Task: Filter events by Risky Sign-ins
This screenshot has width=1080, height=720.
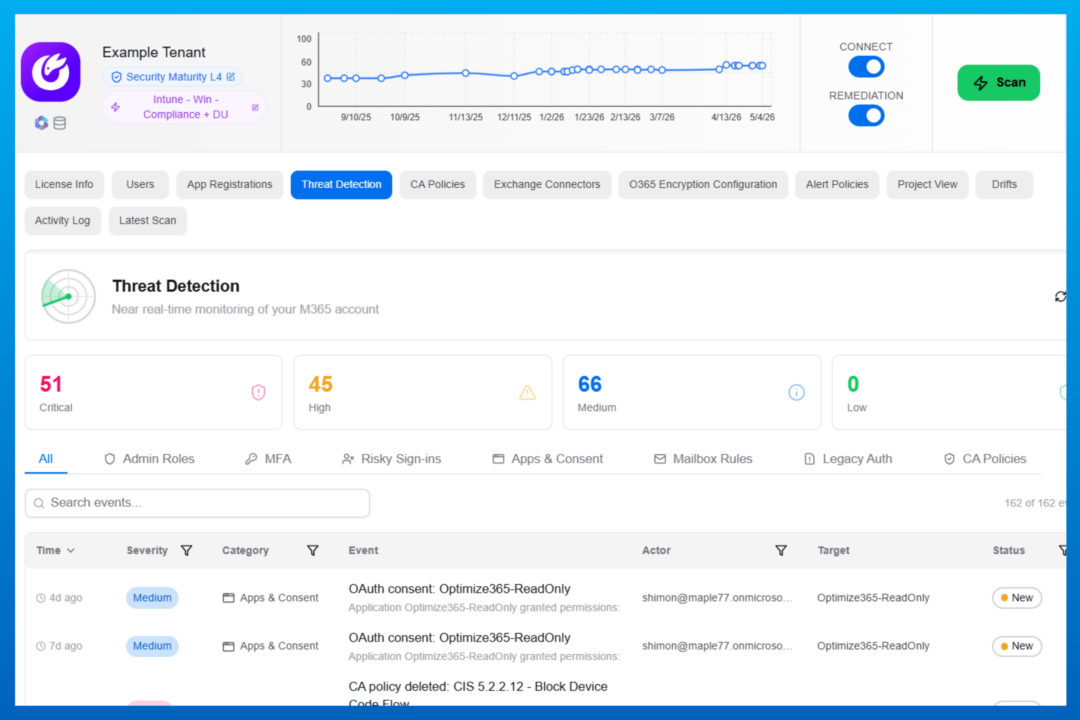Action: tap(391, 459)
